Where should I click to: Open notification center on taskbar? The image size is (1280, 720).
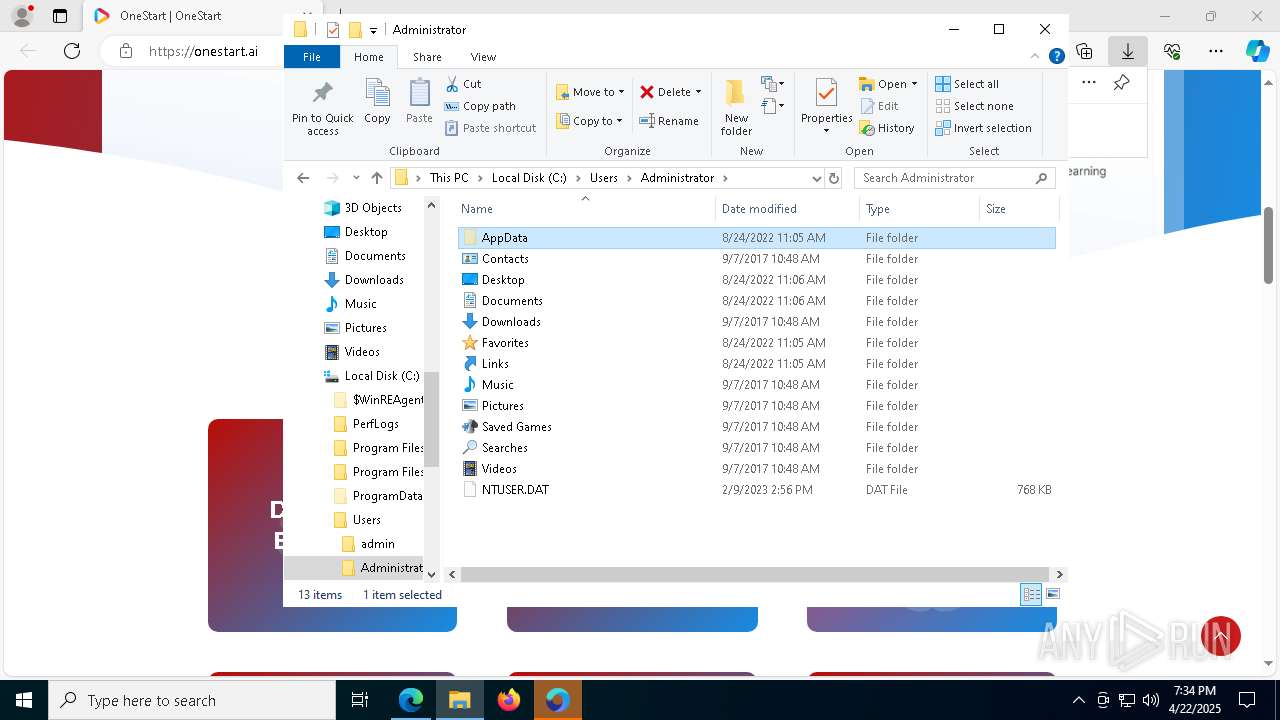click(x=1247, y=700)
